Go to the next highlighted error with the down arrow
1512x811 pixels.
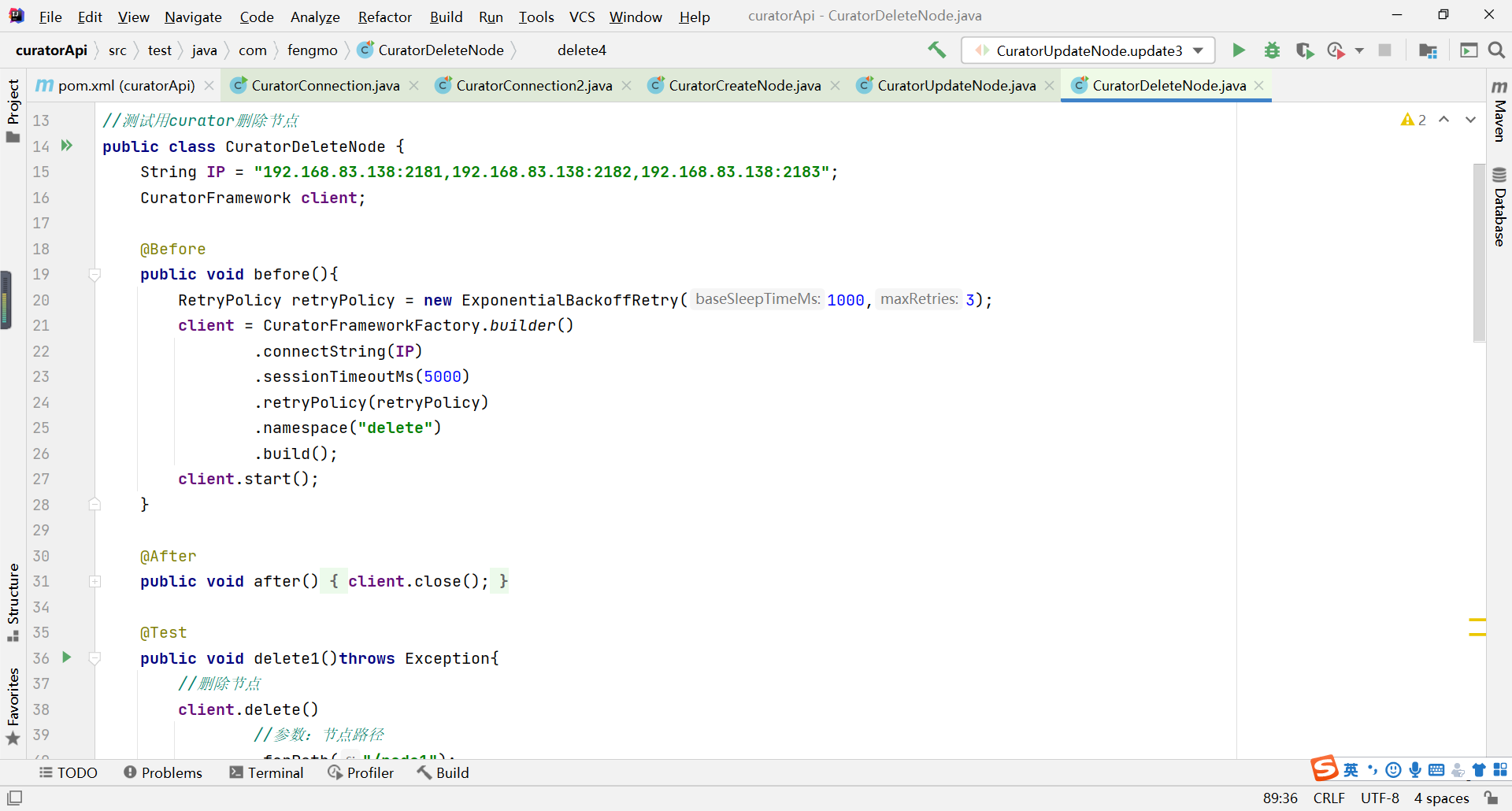click(x=1470, y=120)
